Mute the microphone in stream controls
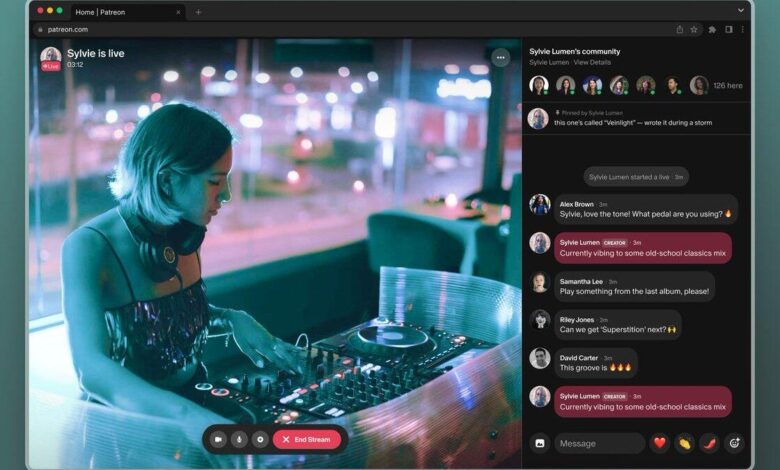Viewport: 780px width, 470px height. pyautogui.click(x=239, y=440)
